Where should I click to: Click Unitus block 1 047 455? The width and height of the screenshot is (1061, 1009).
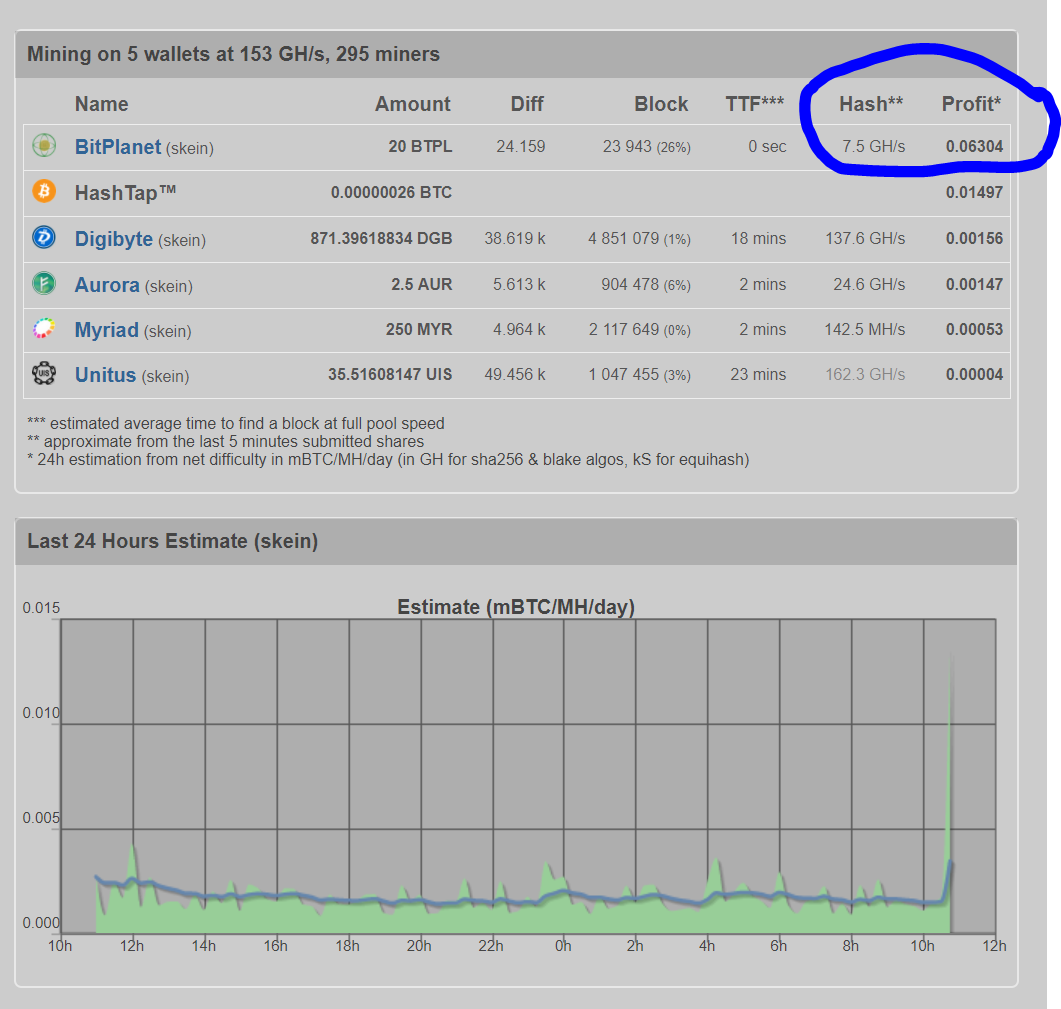(x=623, y=375)
